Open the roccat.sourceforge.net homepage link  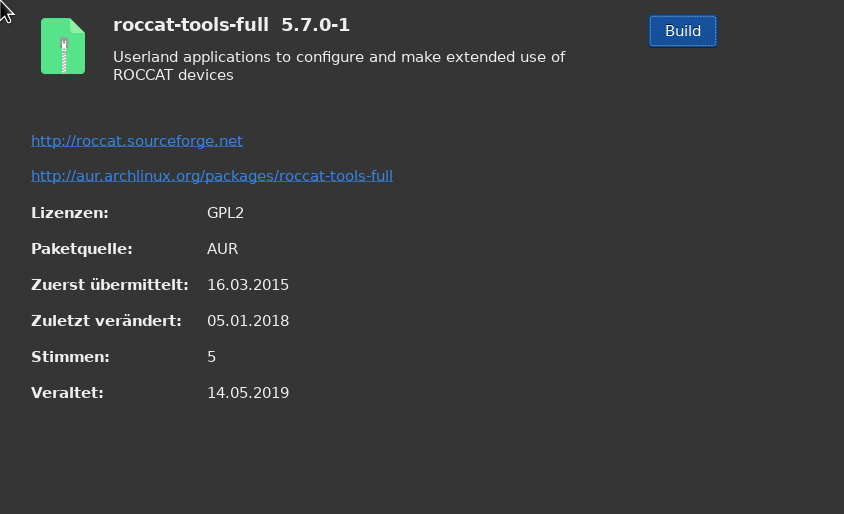point(137,141)
